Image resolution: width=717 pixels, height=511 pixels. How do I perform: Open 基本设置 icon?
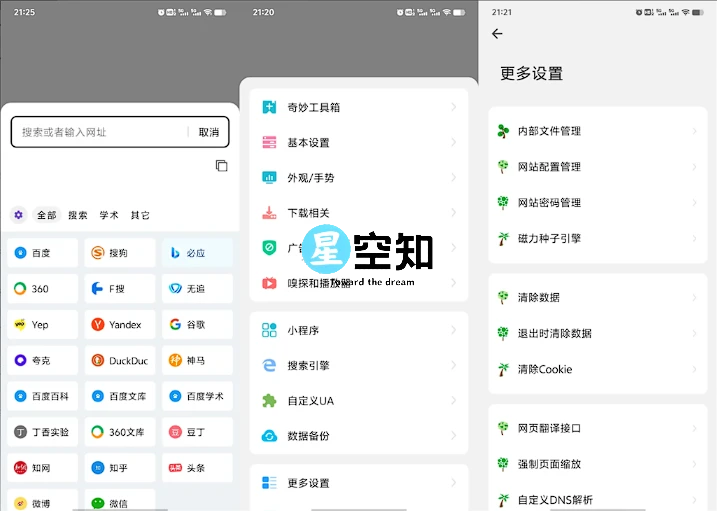tap(269, 142)
